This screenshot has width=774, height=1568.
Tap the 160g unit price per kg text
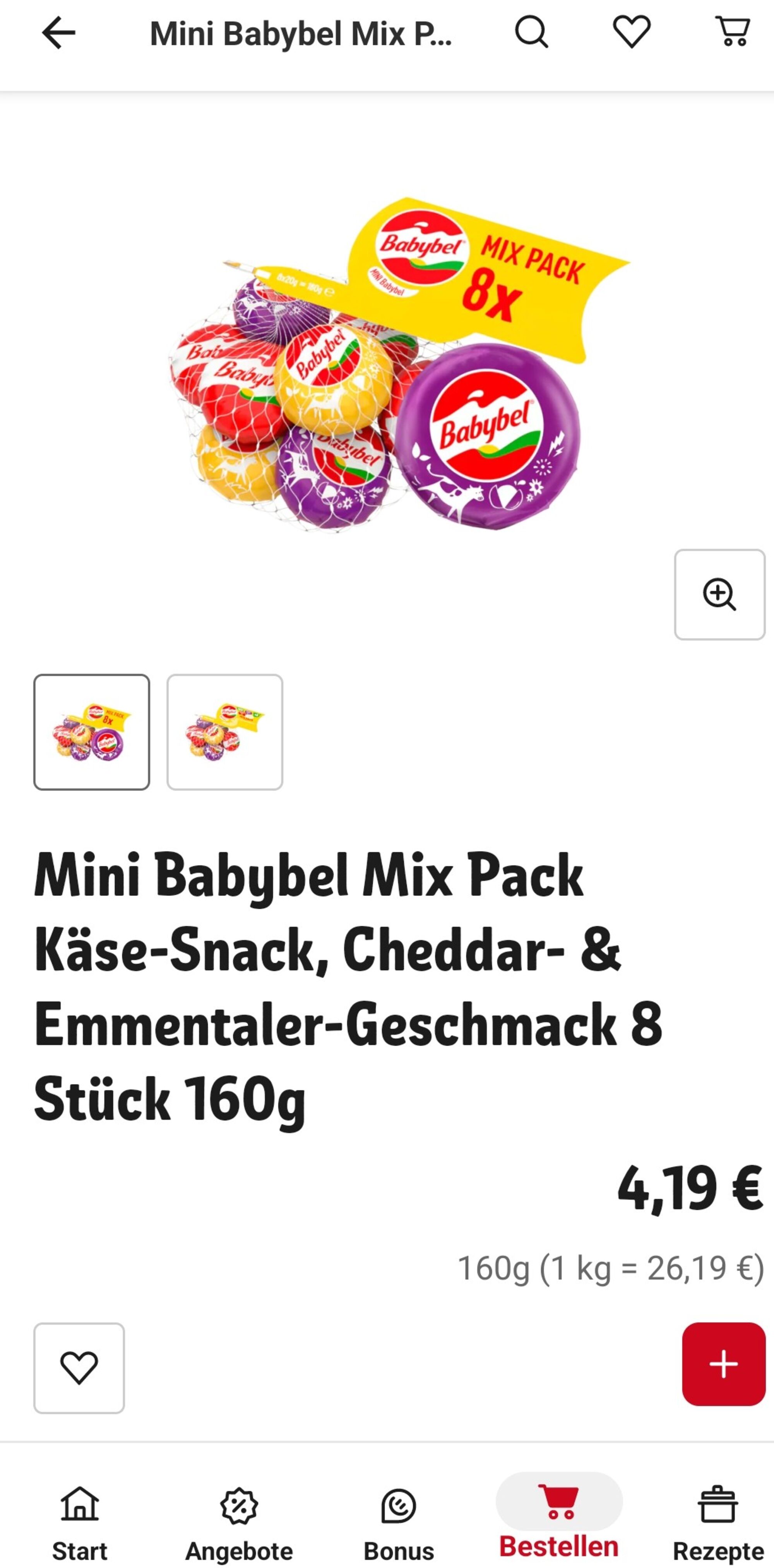tap(611, 1268)
